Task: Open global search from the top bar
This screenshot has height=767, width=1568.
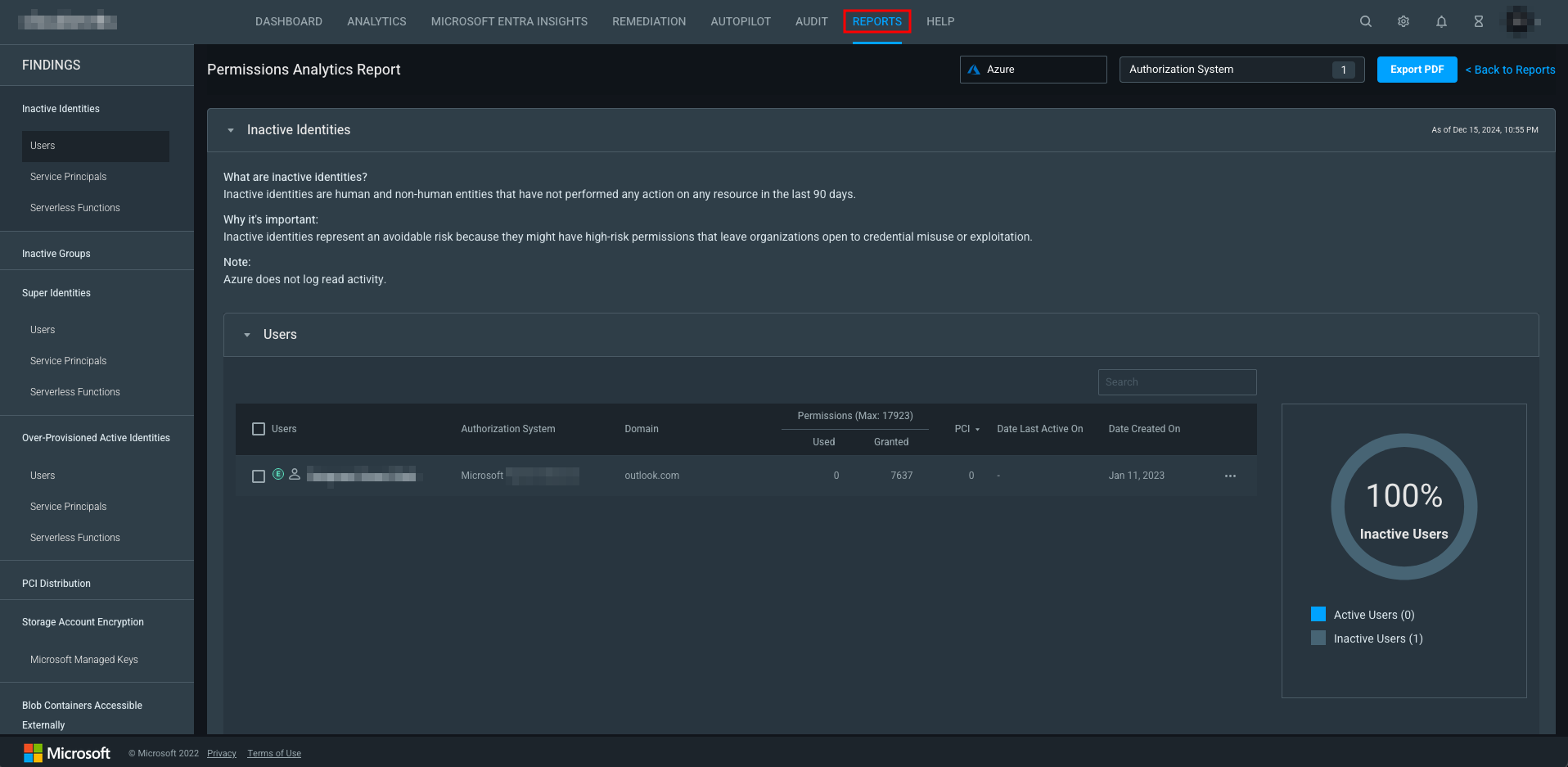Action: (1365, 21)
